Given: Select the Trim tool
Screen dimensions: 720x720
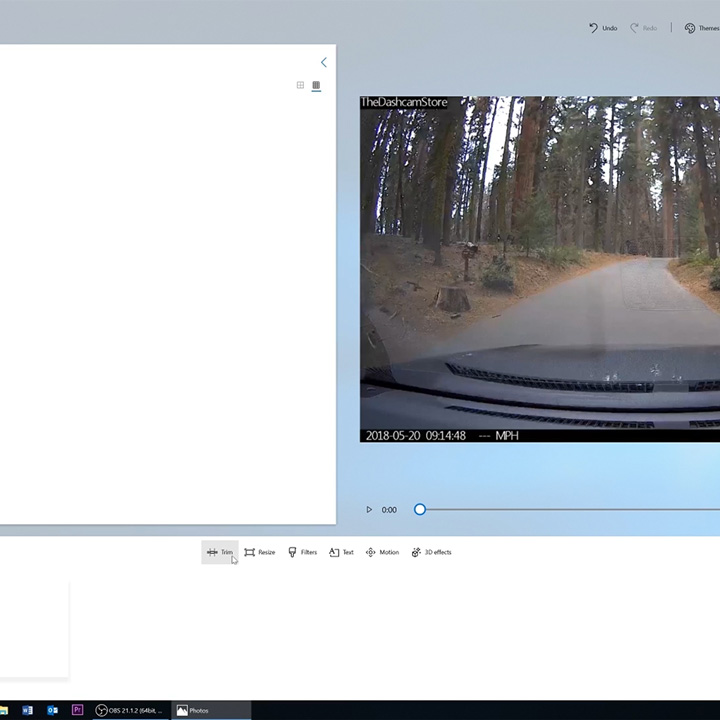Looking at the screenshot, I should pyautogui.click(x=220, y=552).
